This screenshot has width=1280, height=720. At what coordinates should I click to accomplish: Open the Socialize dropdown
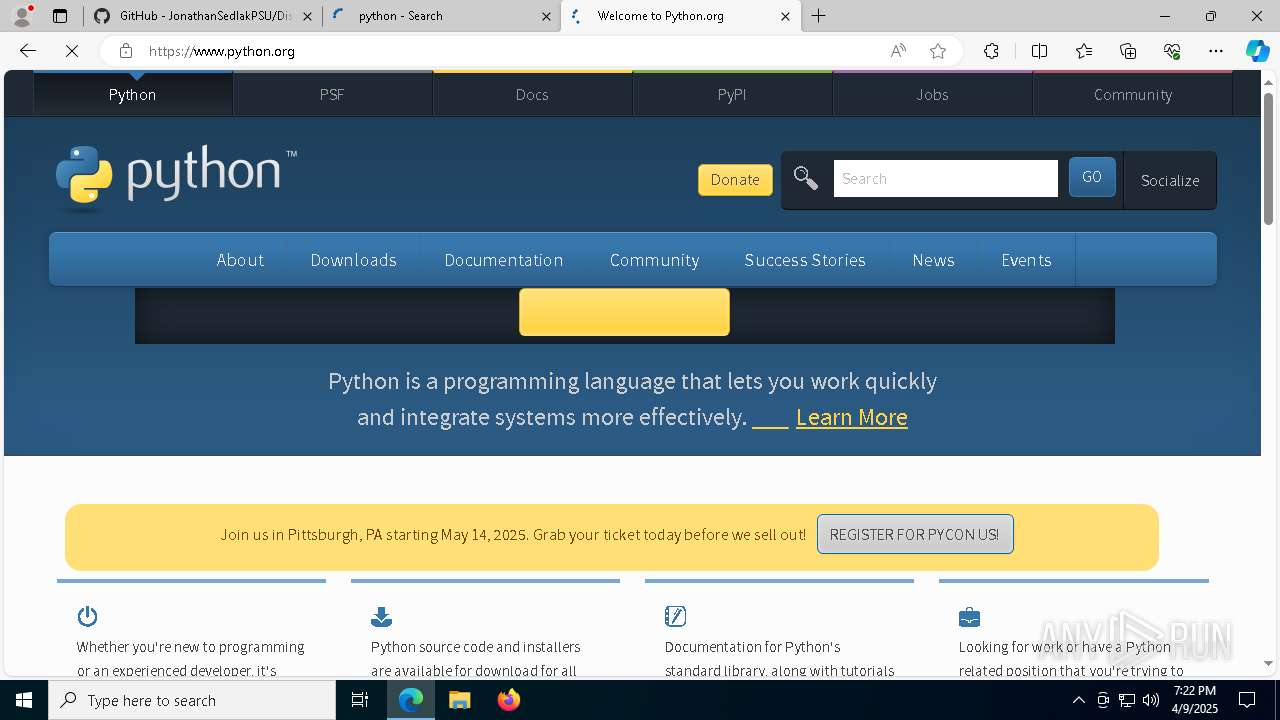tap(1170, 180)
